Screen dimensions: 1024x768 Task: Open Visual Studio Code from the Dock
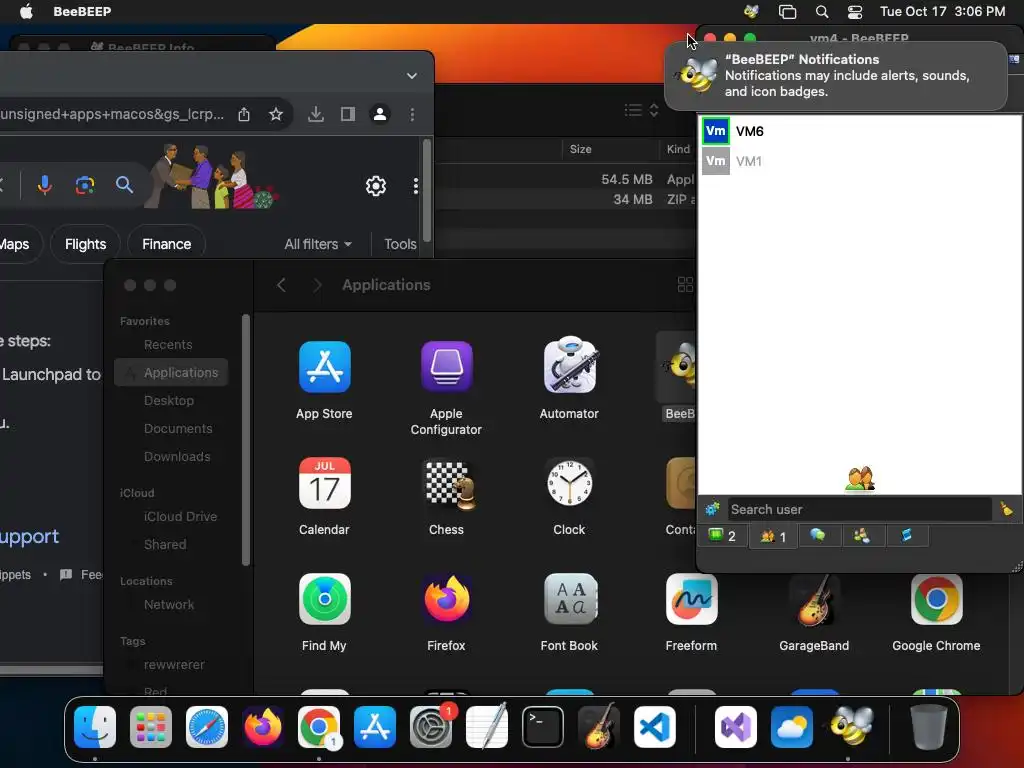click(x=655, y=726)
